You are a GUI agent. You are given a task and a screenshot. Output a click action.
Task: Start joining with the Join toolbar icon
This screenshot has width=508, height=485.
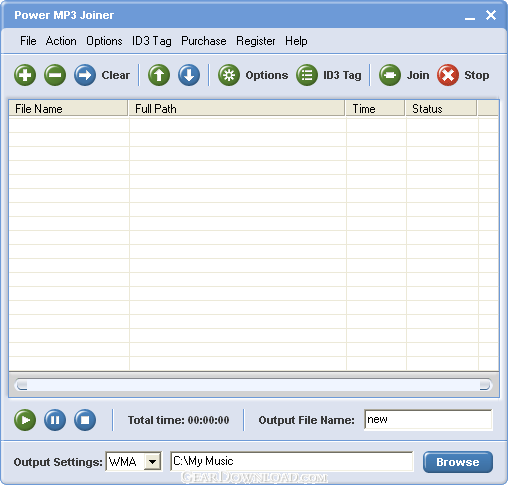(x=390, y=75)
